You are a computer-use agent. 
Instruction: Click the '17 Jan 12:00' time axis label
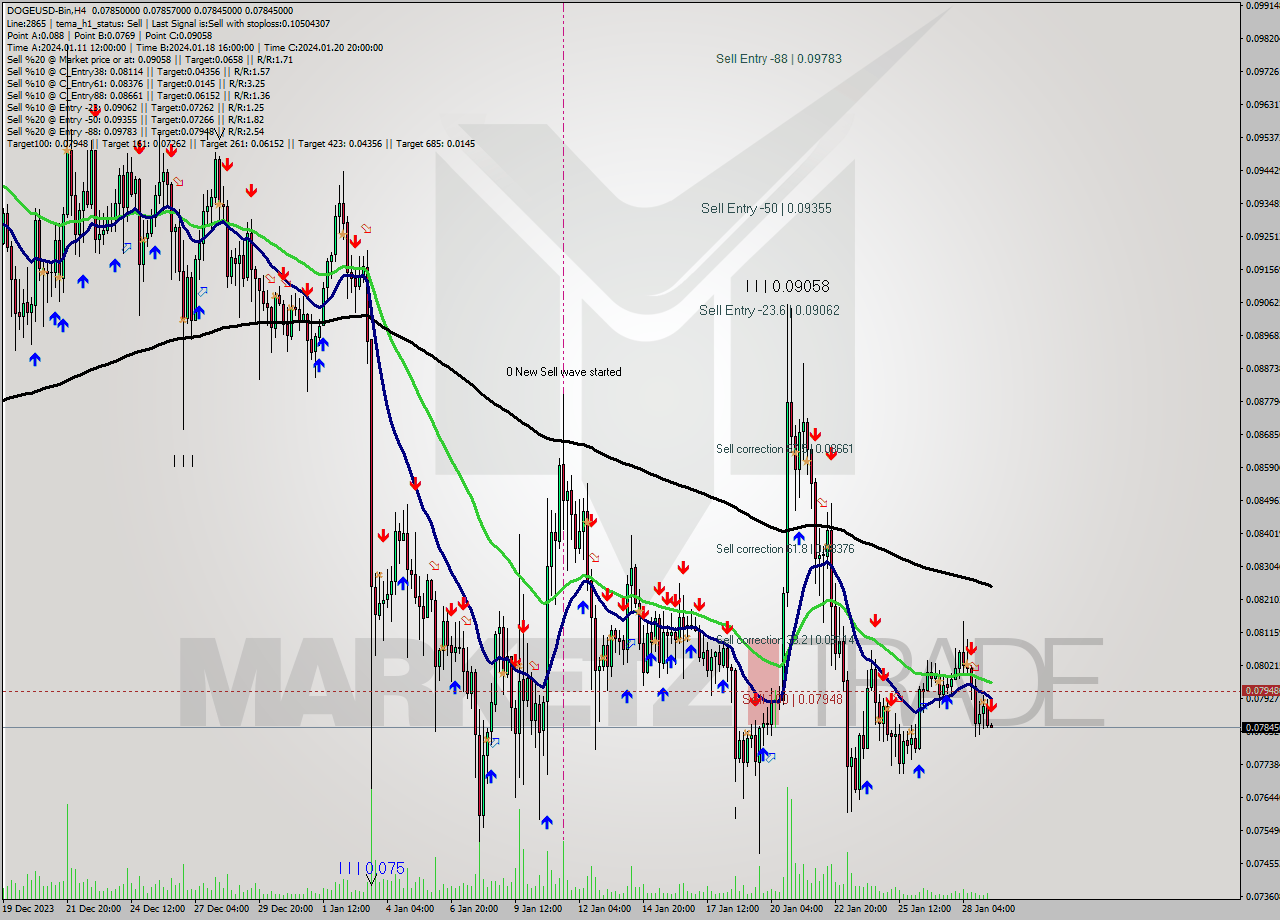[733, 908]
